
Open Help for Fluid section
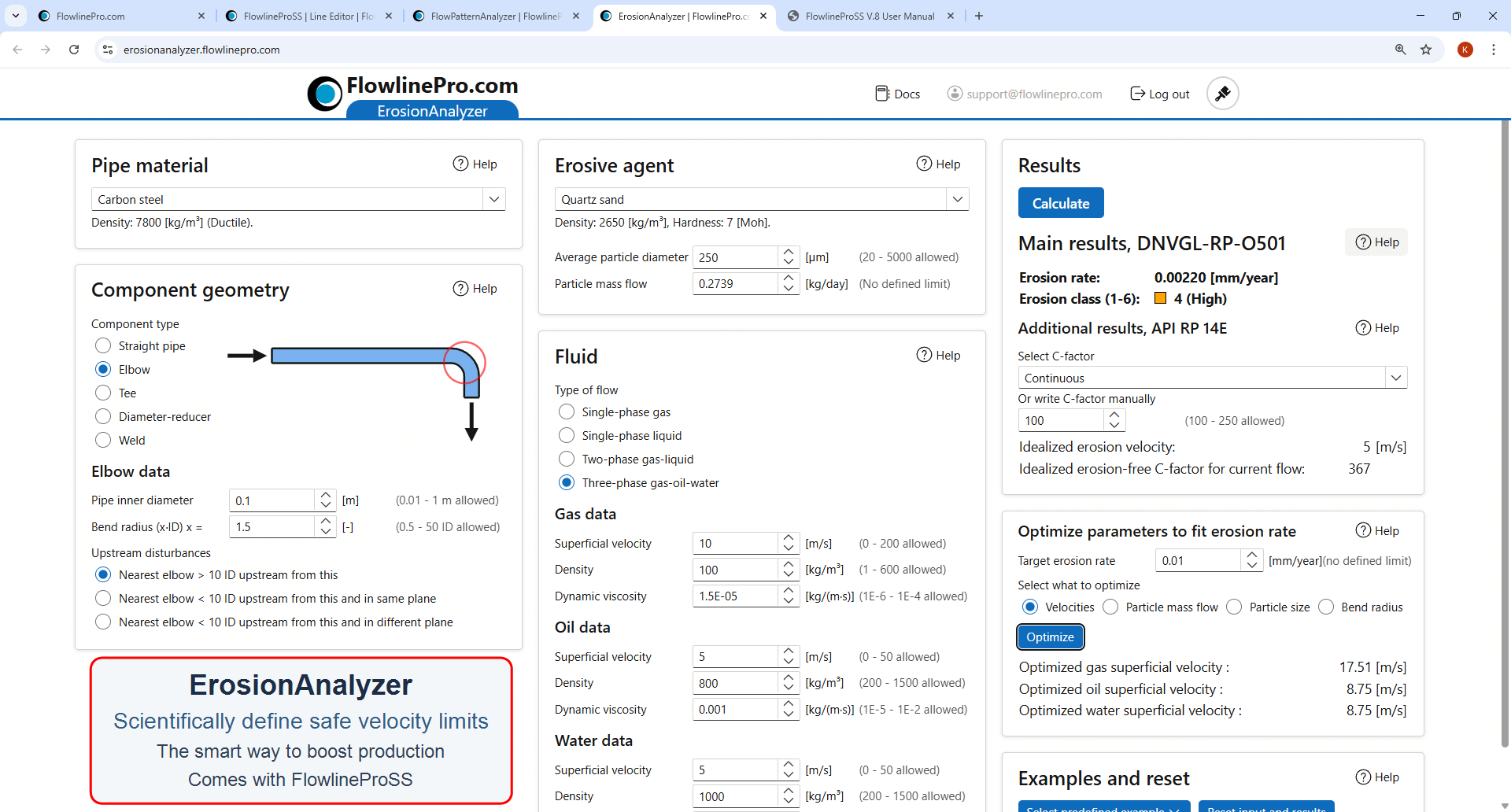(x=939, y=355)
